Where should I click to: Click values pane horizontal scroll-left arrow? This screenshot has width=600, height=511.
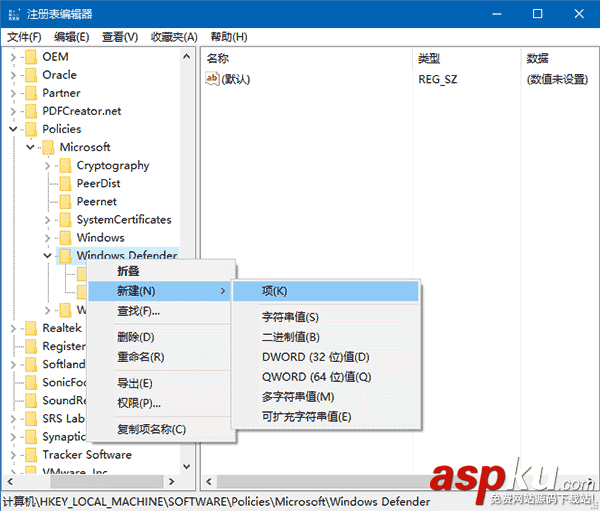pyautogui.click(x=209, y=482)
